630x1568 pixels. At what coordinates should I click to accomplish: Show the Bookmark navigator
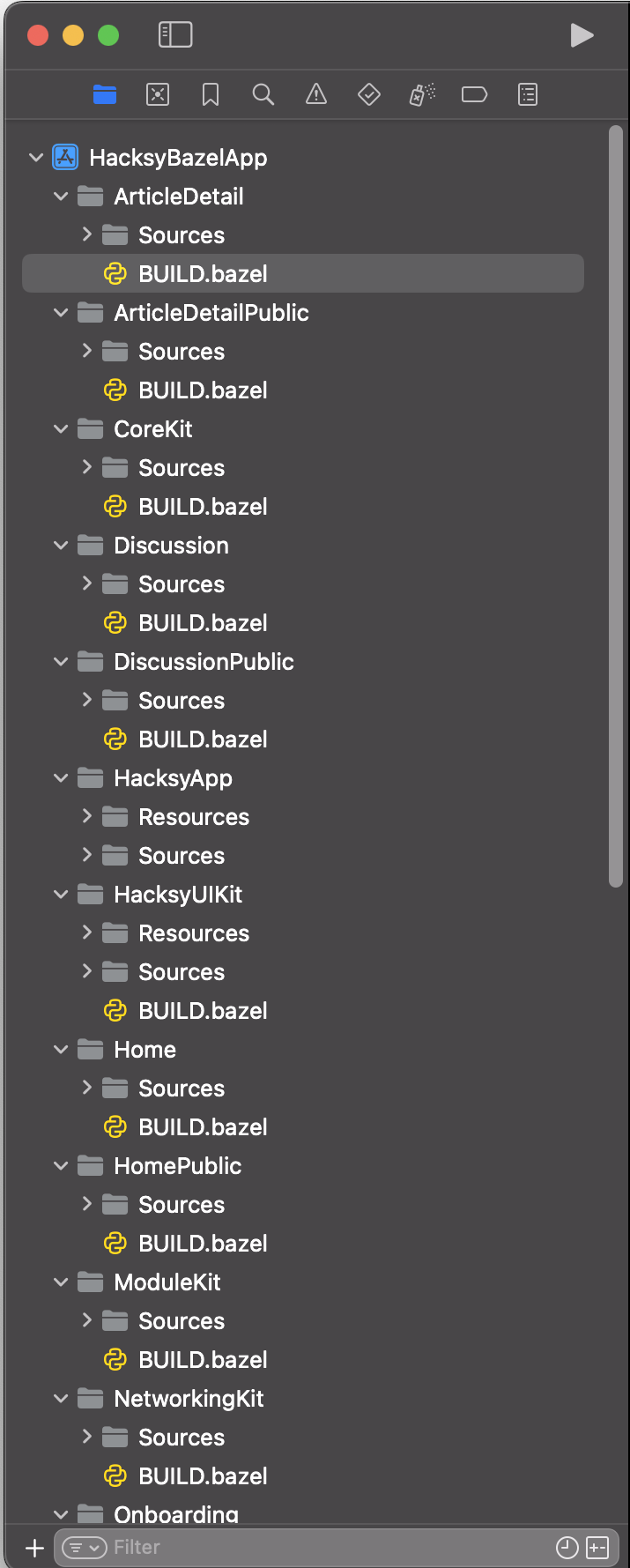coord(211,94)
